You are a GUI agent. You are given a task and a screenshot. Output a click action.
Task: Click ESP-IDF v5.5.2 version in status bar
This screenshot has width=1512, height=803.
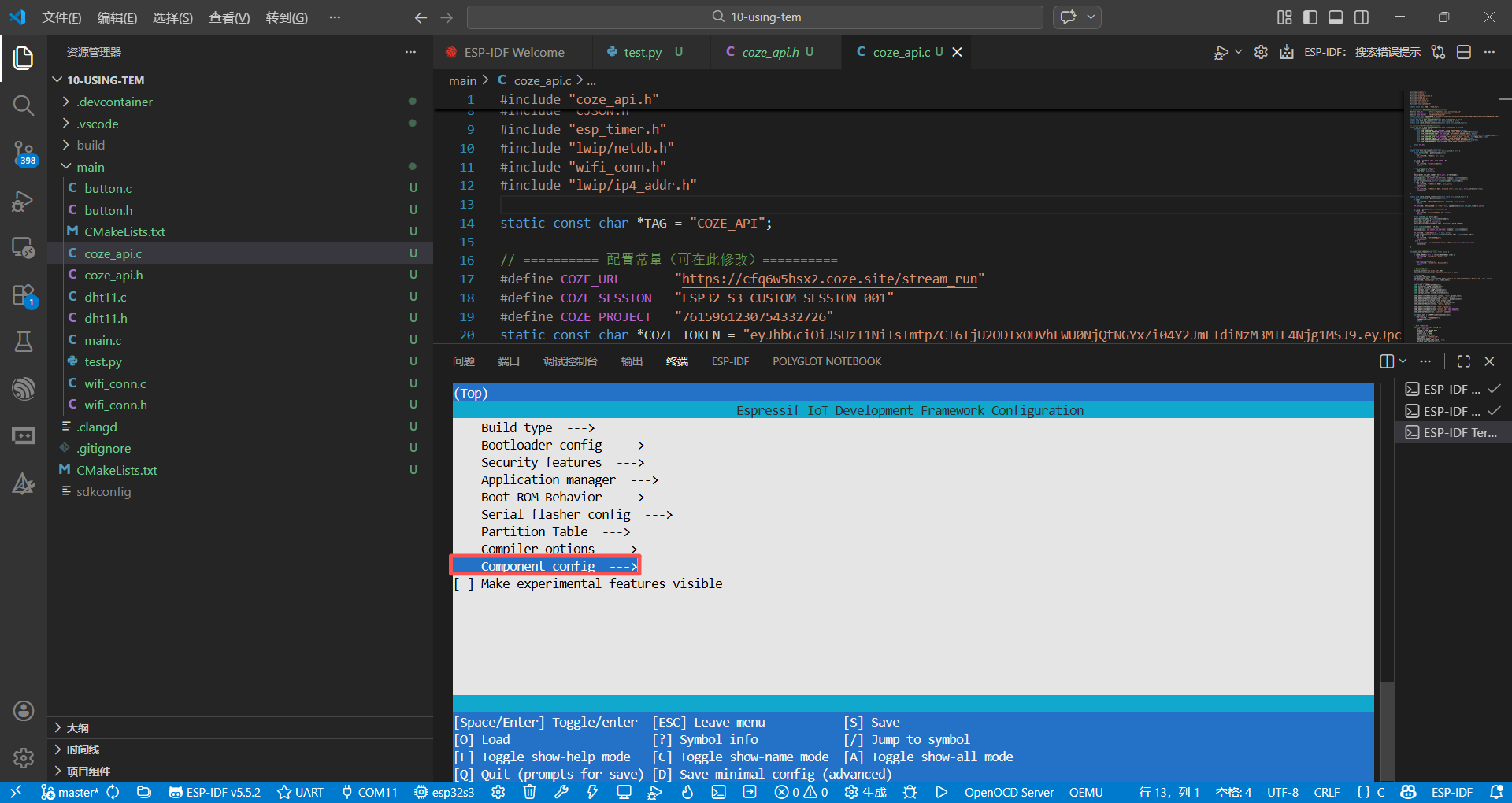pos(214,792)
